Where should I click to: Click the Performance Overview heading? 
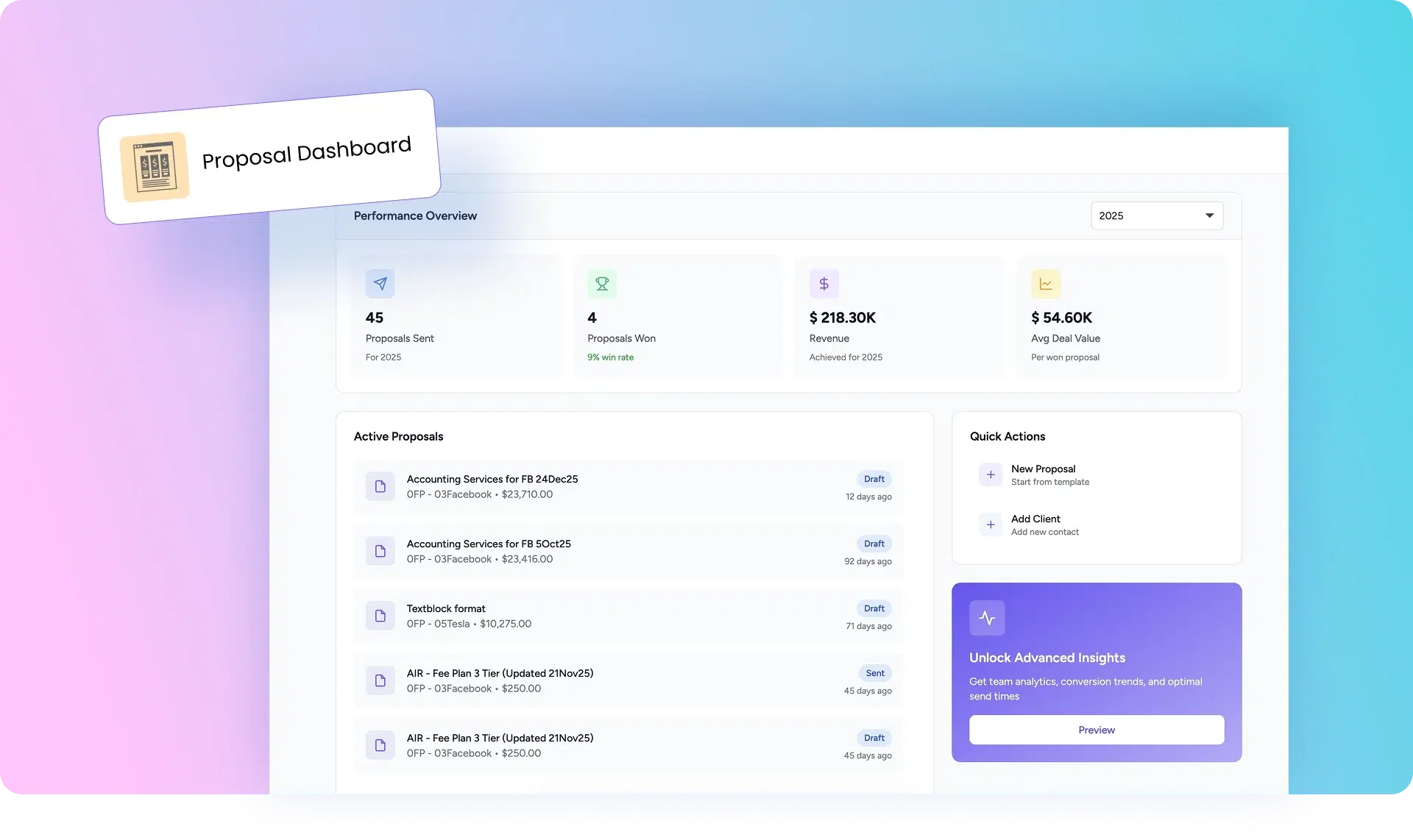(415, 216)
